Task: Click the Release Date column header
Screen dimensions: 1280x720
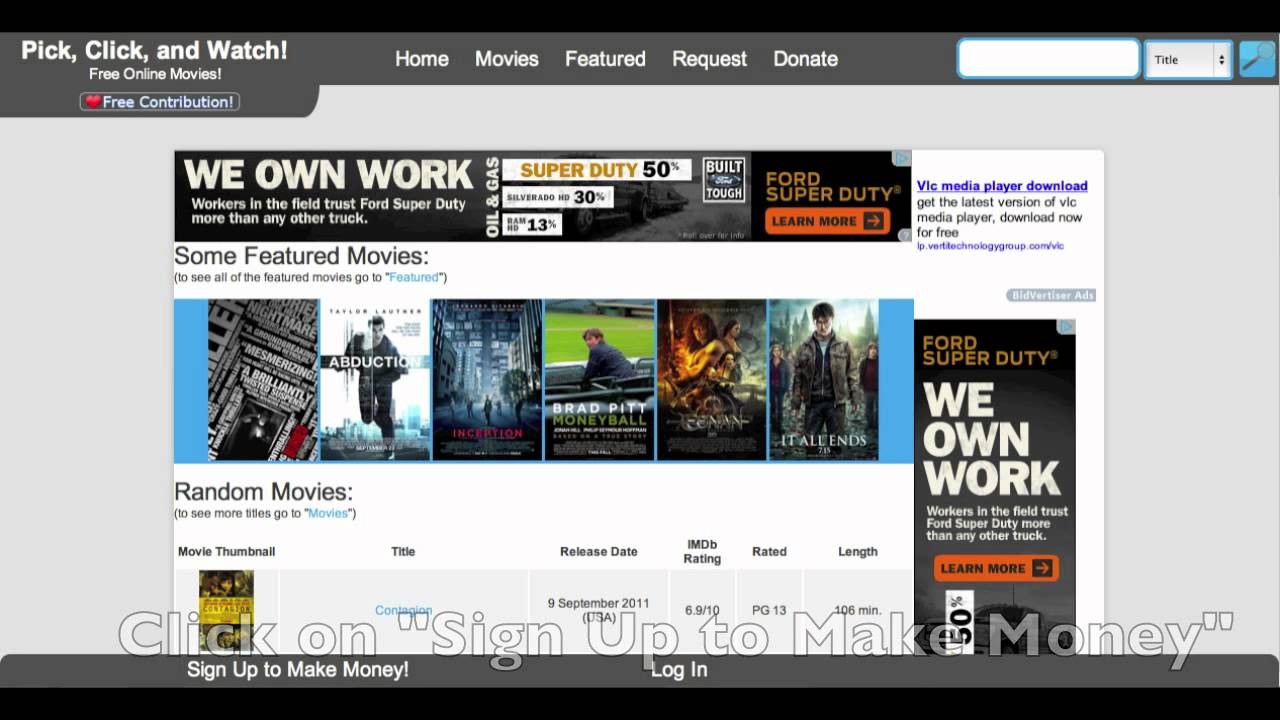Action: point(599,551)
